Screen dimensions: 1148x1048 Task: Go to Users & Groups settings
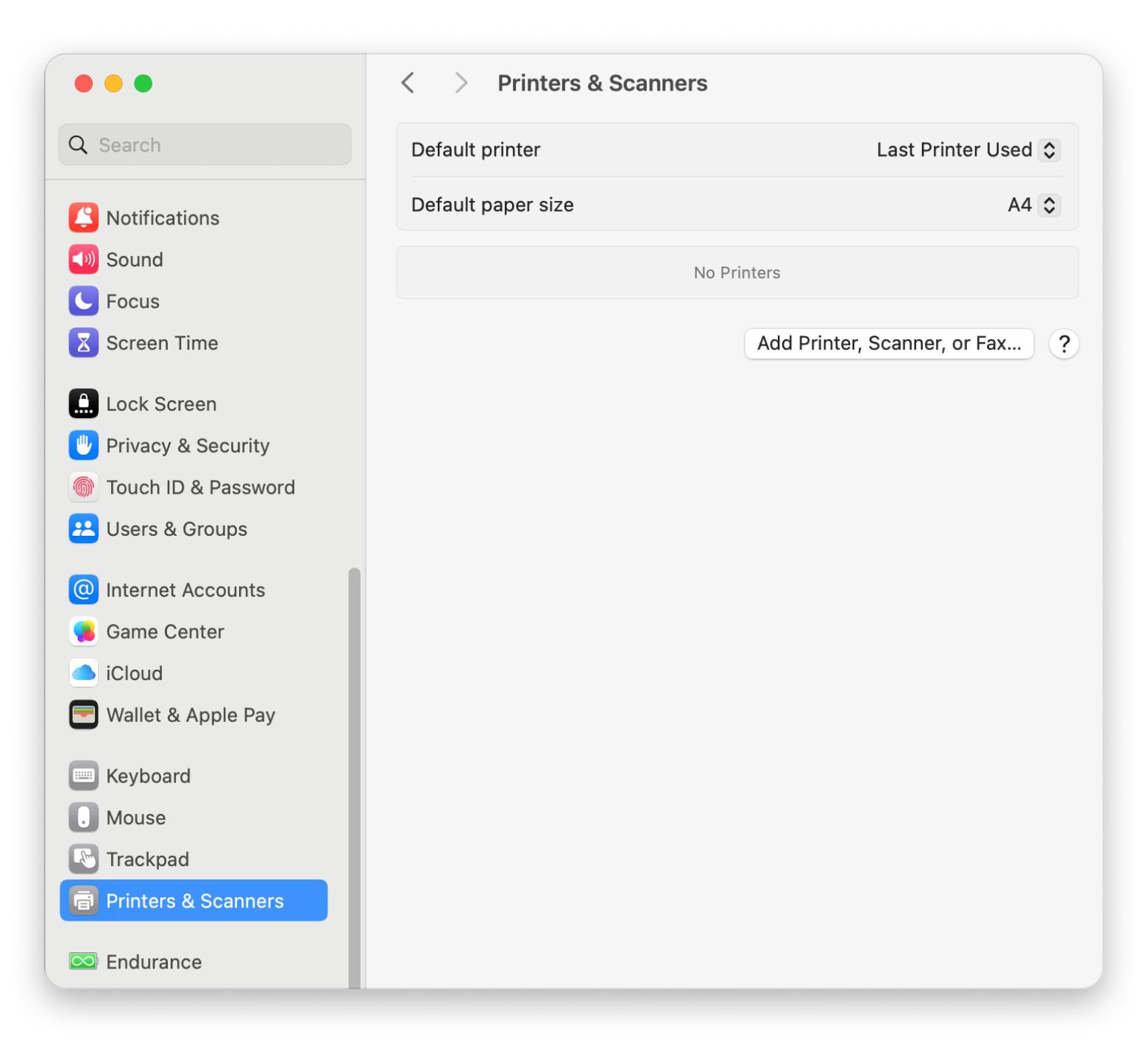coord(176,529)
